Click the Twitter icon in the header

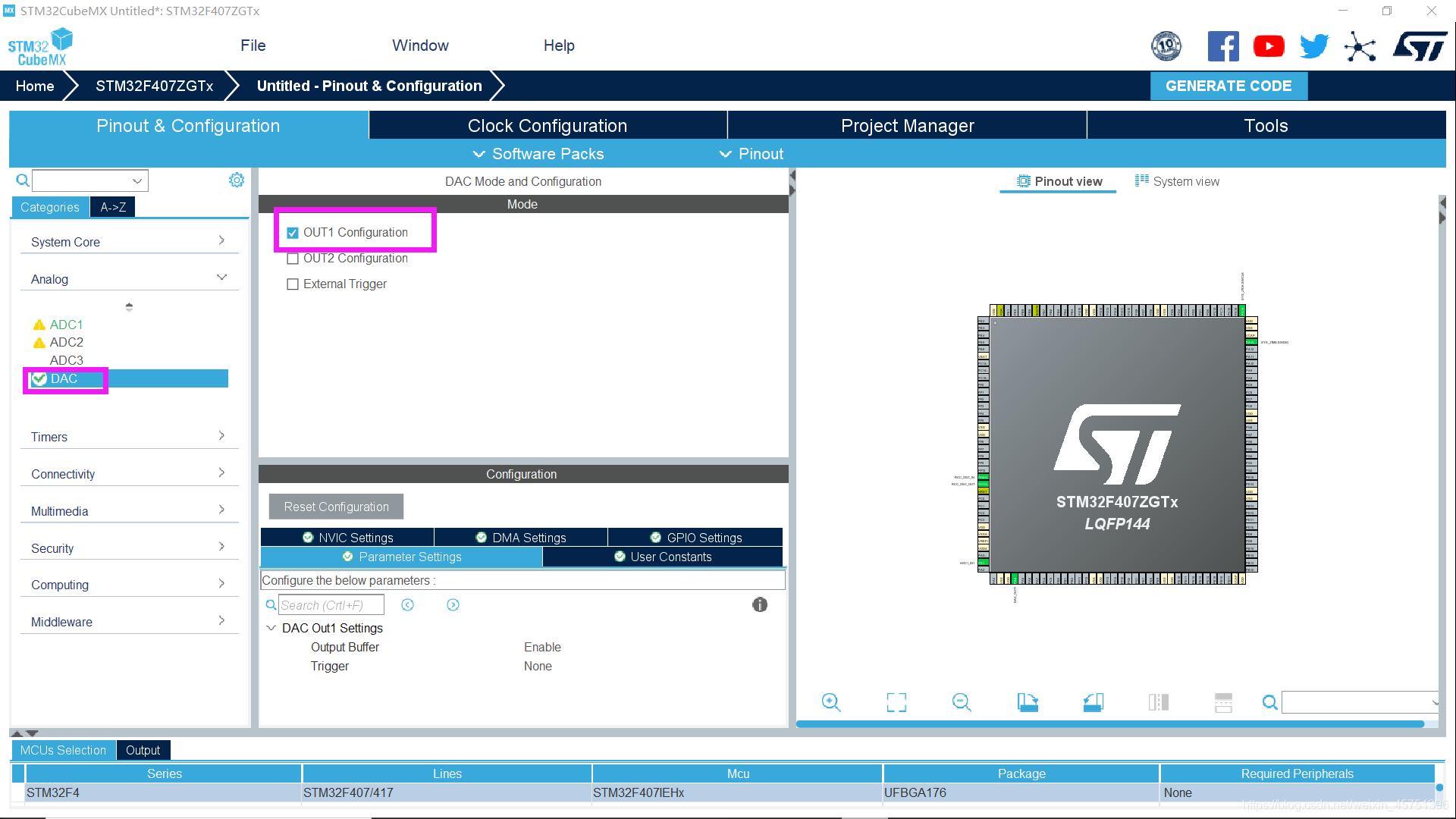(1314, 45)
